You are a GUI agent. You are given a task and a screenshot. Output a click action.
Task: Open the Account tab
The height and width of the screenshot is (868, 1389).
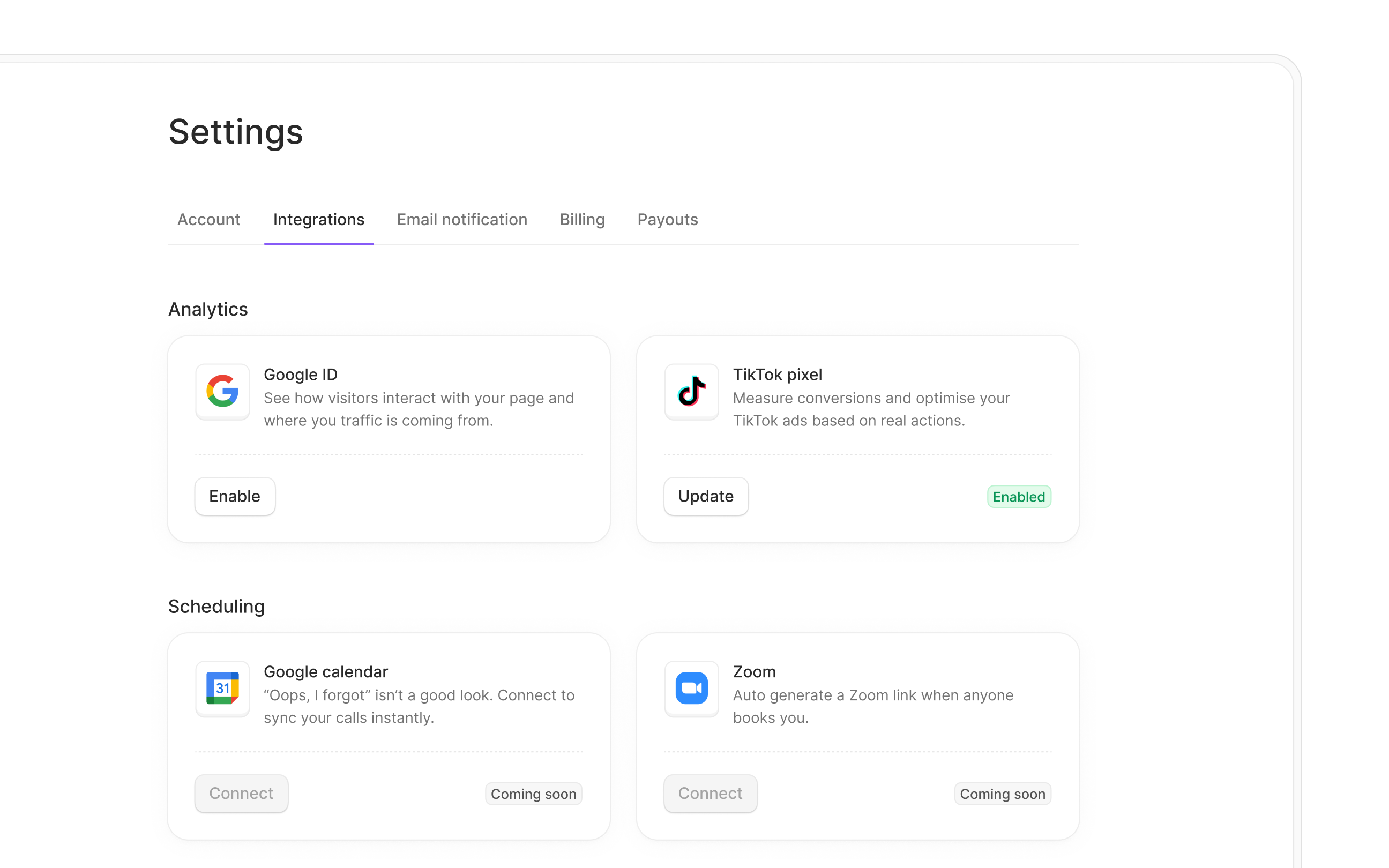208,219
